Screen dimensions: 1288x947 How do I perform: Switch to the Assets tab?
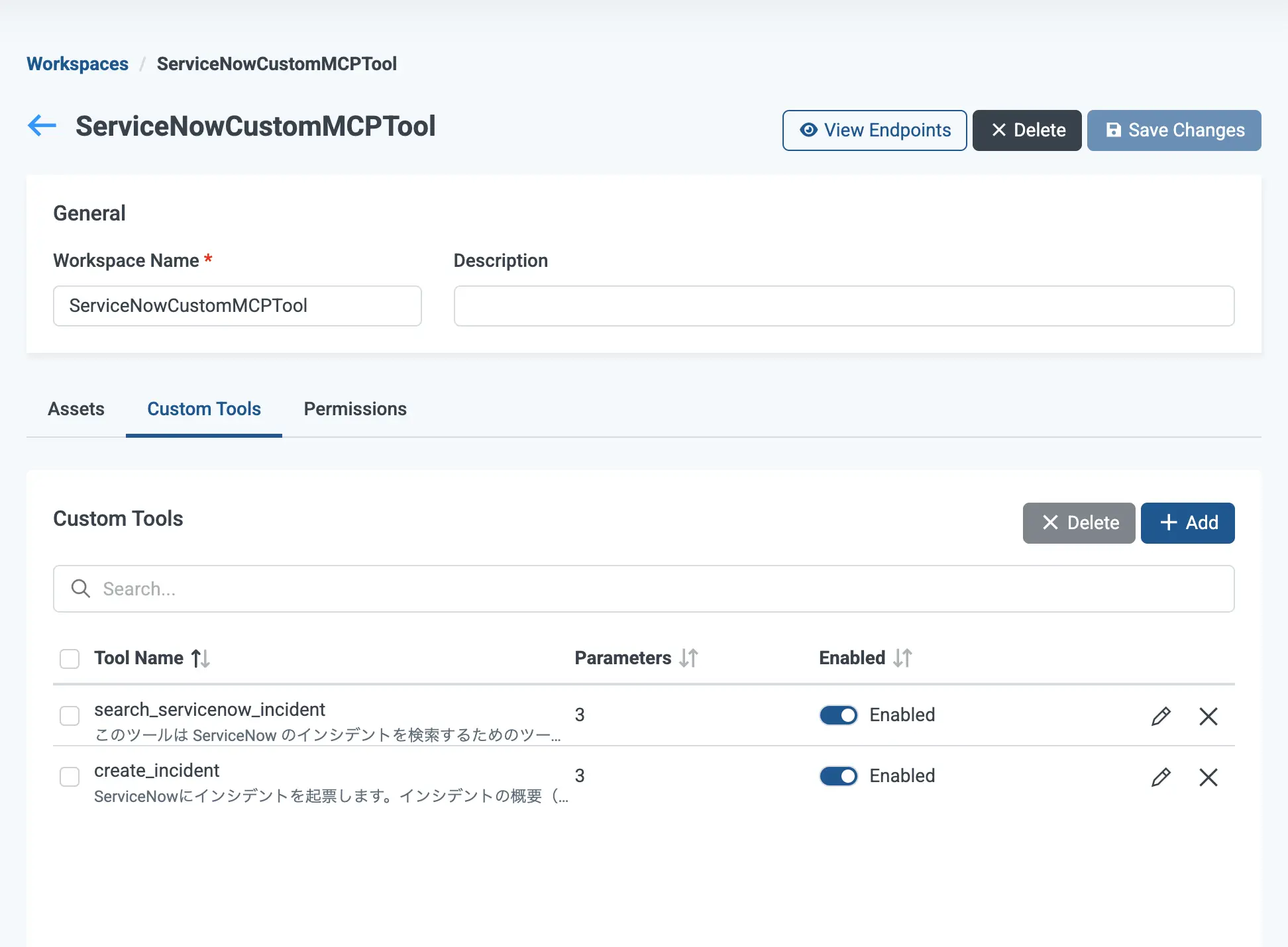tap(76, 409)
